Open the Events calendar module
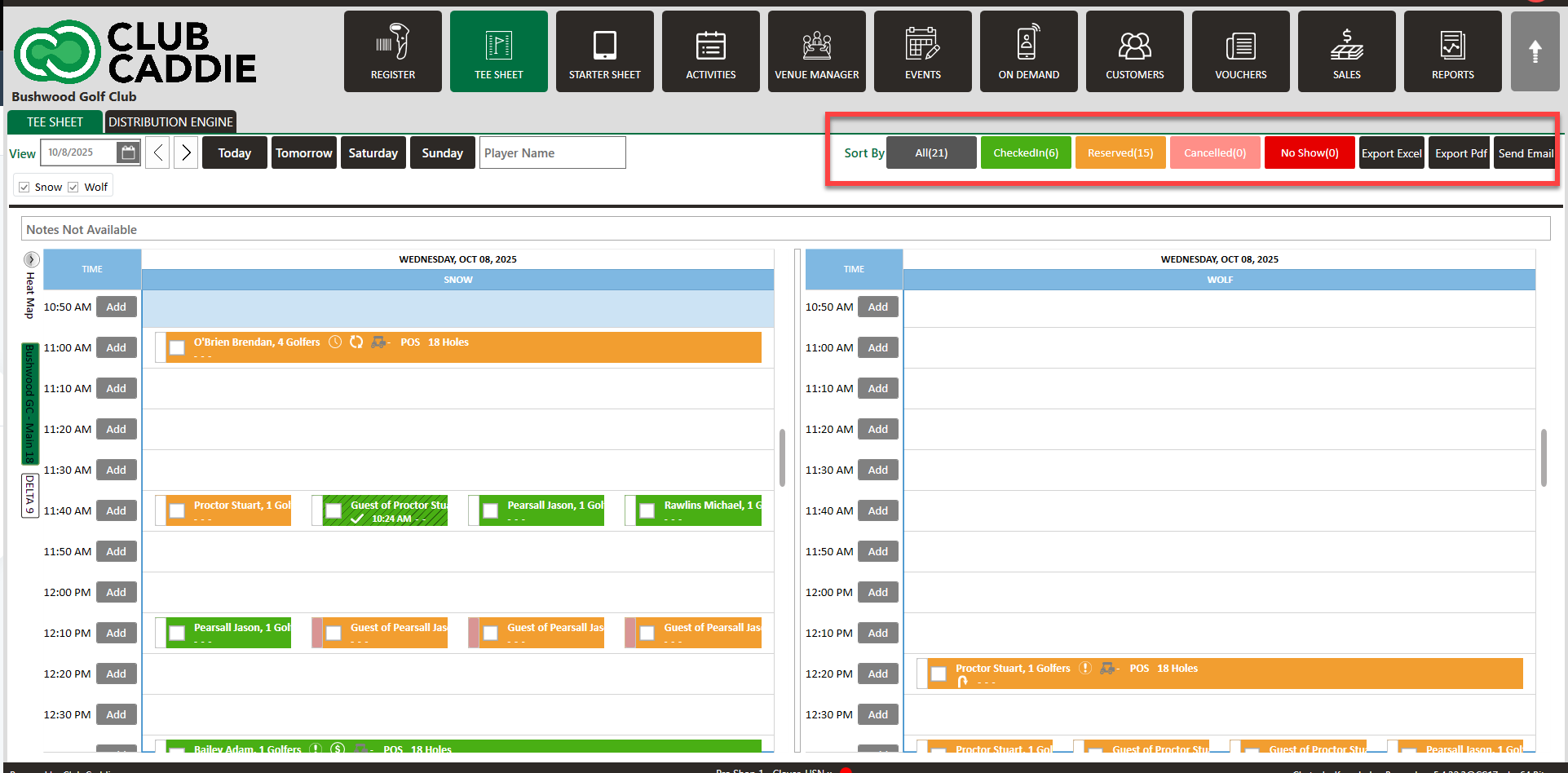 tap(922, 51)
